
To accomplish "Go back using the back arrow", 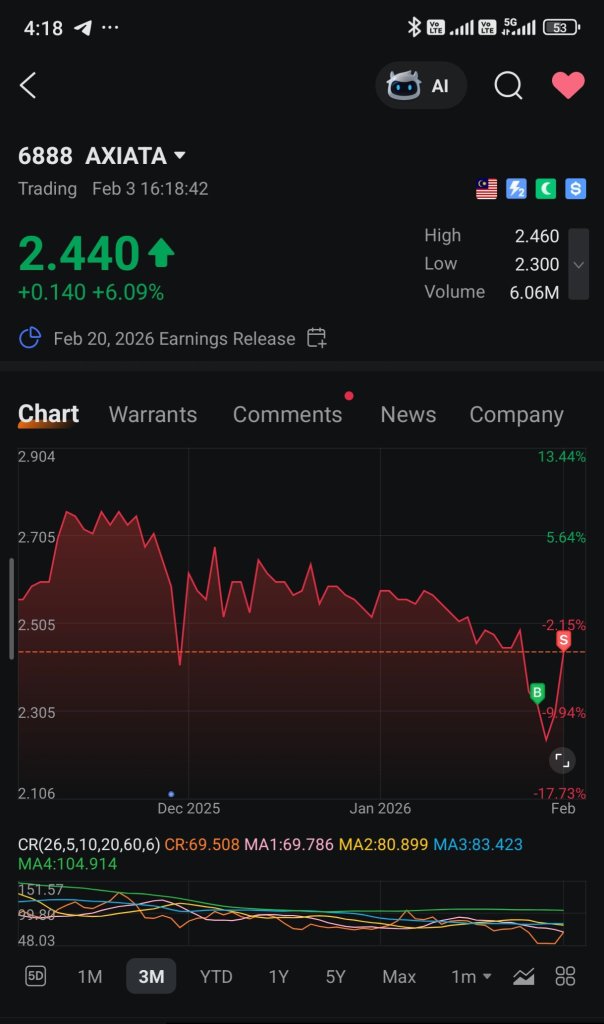I will (27, 86).
